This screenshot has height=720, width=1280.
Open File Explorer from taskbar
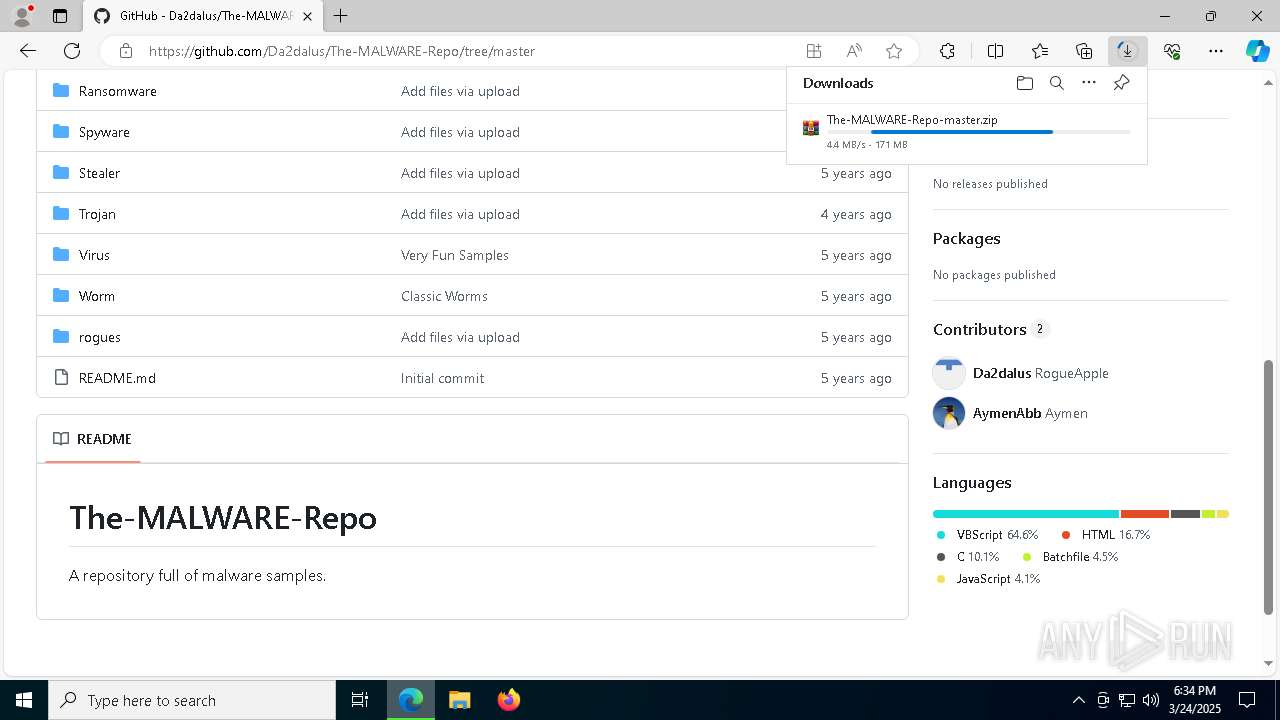pos(459,700)
